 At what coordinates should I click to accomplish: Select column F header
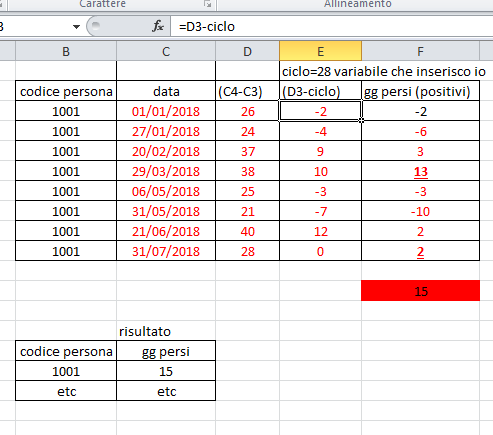420,51
